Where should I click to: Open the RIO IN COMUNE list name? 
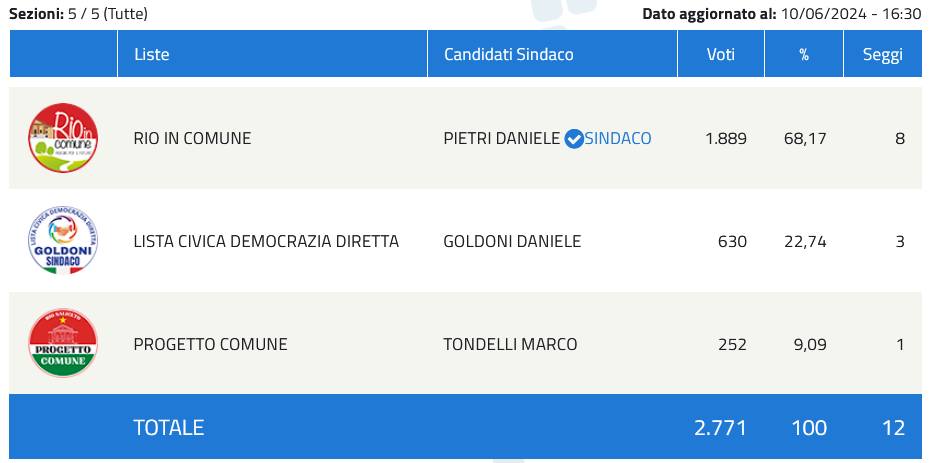(192, 139)
